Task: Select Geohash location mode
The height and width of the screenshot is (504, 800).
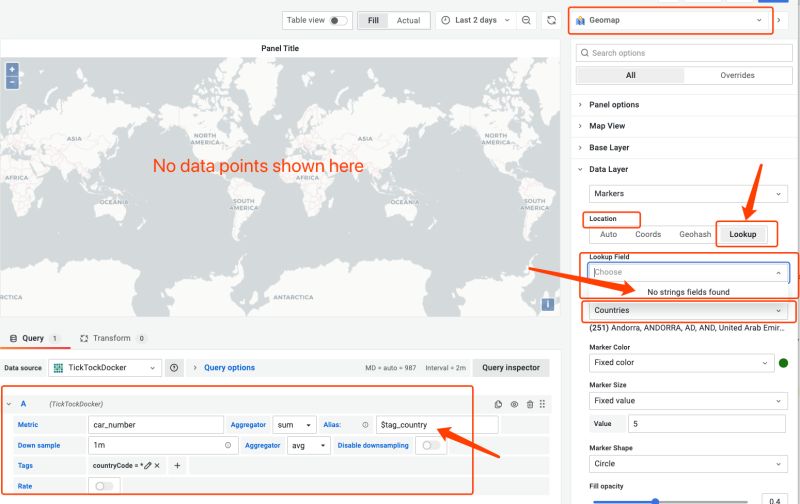Action: tap(695, 234)
